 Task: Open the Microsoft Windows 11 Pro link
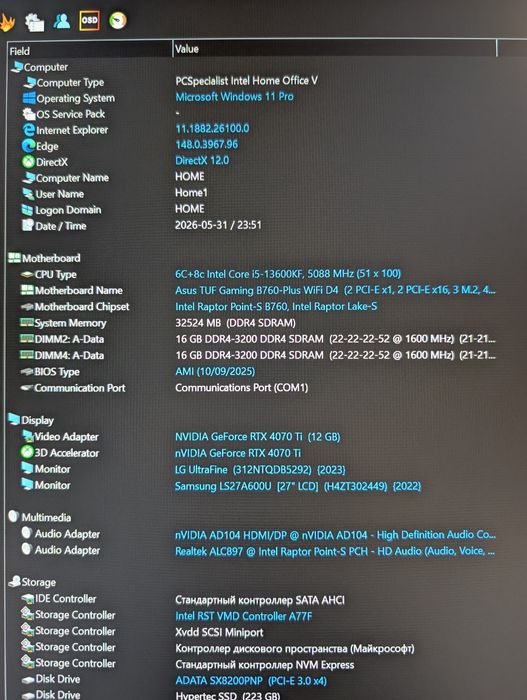(234, 96)
